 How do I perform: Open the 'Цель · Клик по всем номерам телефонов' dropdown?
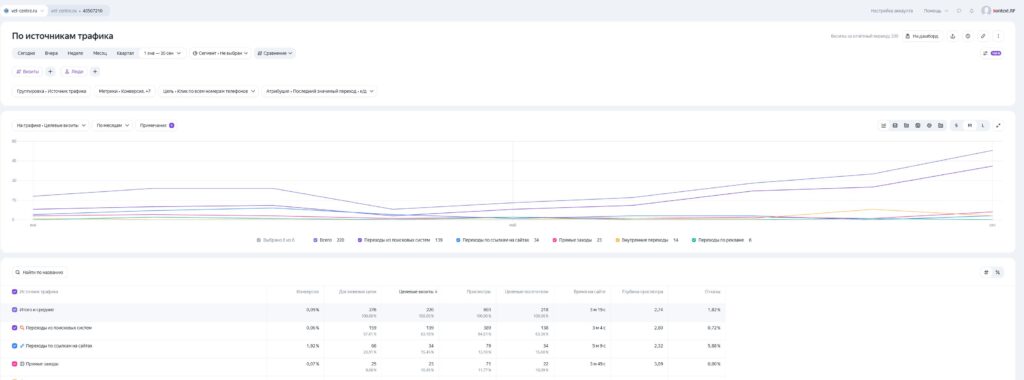pos(209,91)
